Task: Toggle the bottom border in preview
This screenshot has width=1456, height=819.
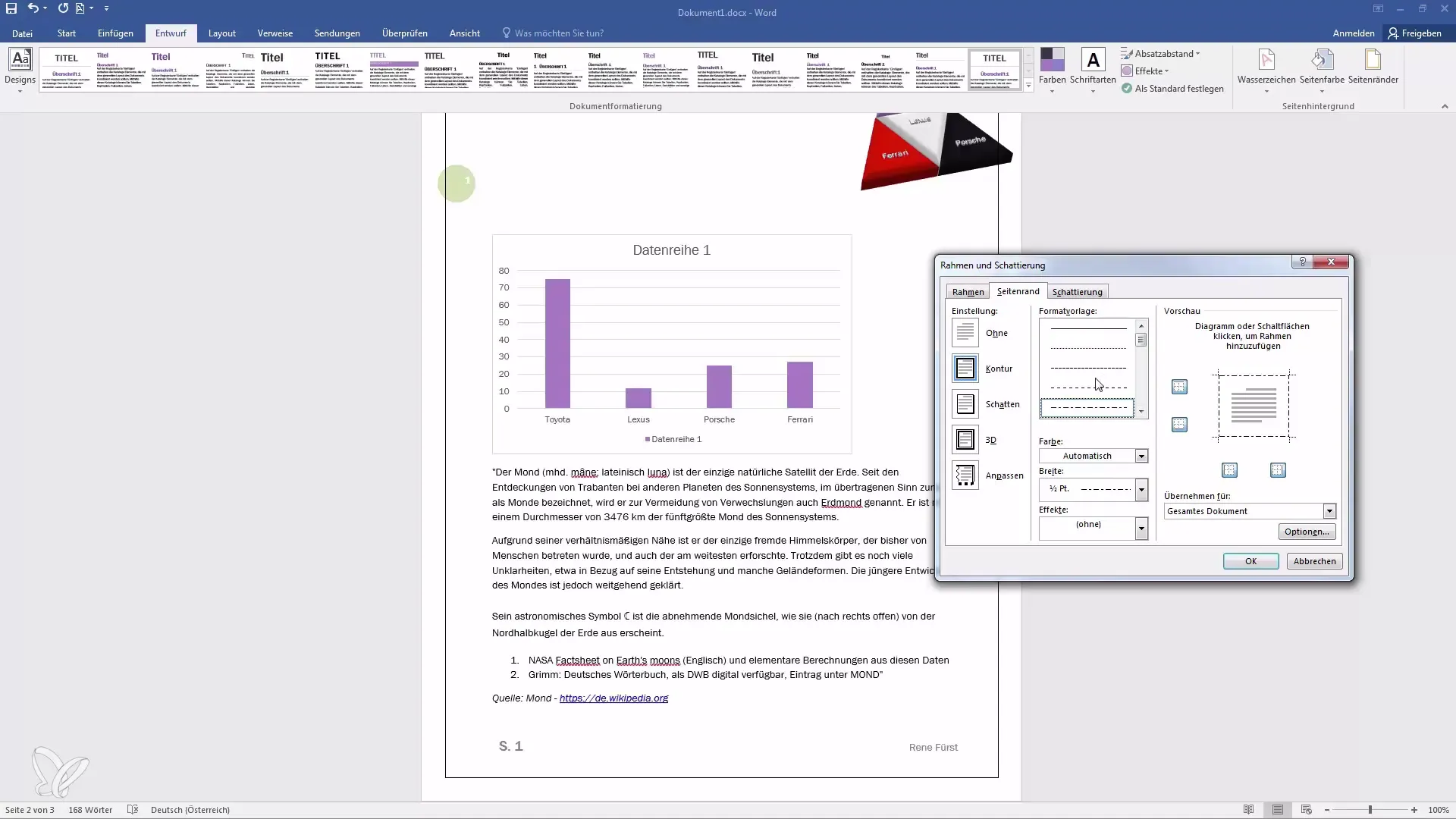Action: (1179, 425)
